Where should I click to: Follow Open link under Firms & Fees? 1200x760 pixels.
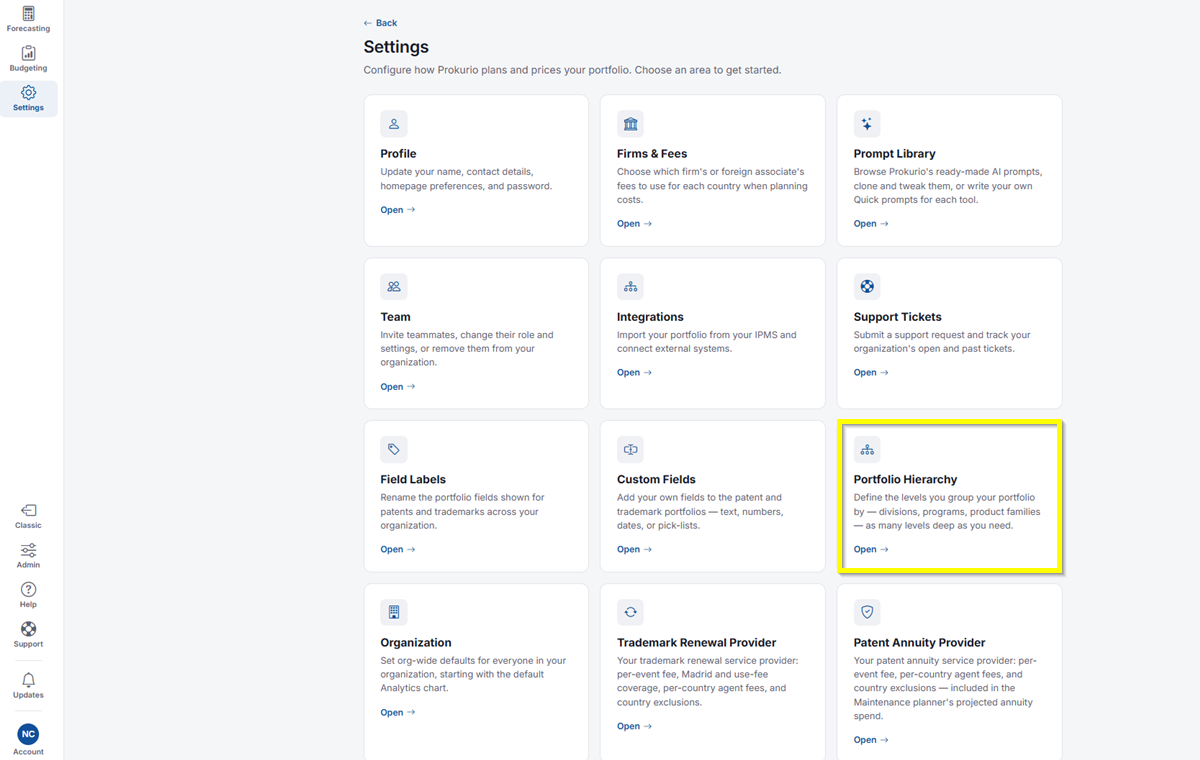tap(634, 224)
